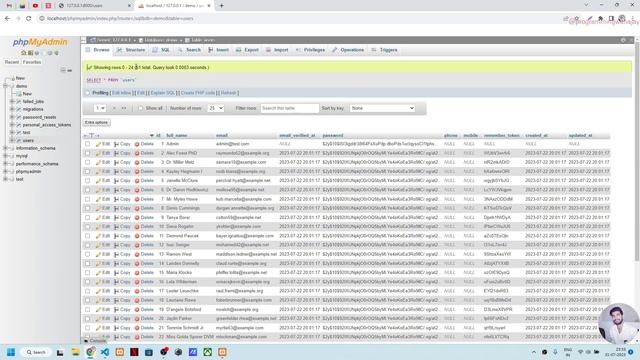Select the checkbox for Janelle McClure row
640x360 pixels.
pos(87,181)
